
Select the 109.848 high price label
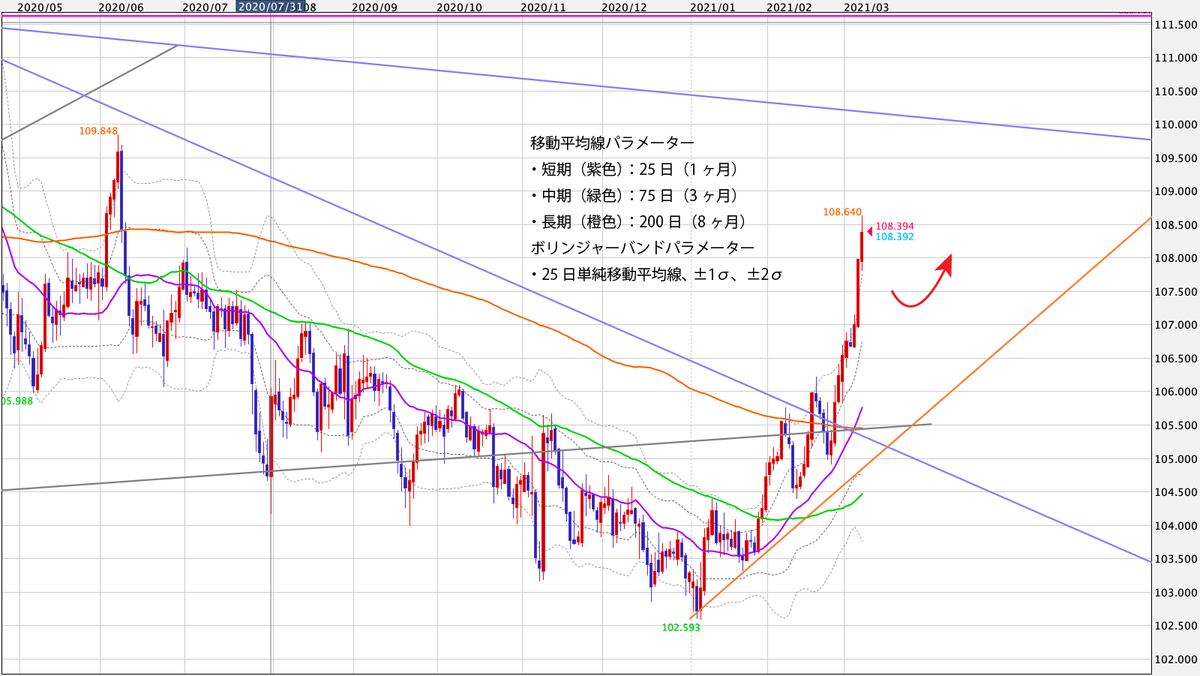coord(100,131)
